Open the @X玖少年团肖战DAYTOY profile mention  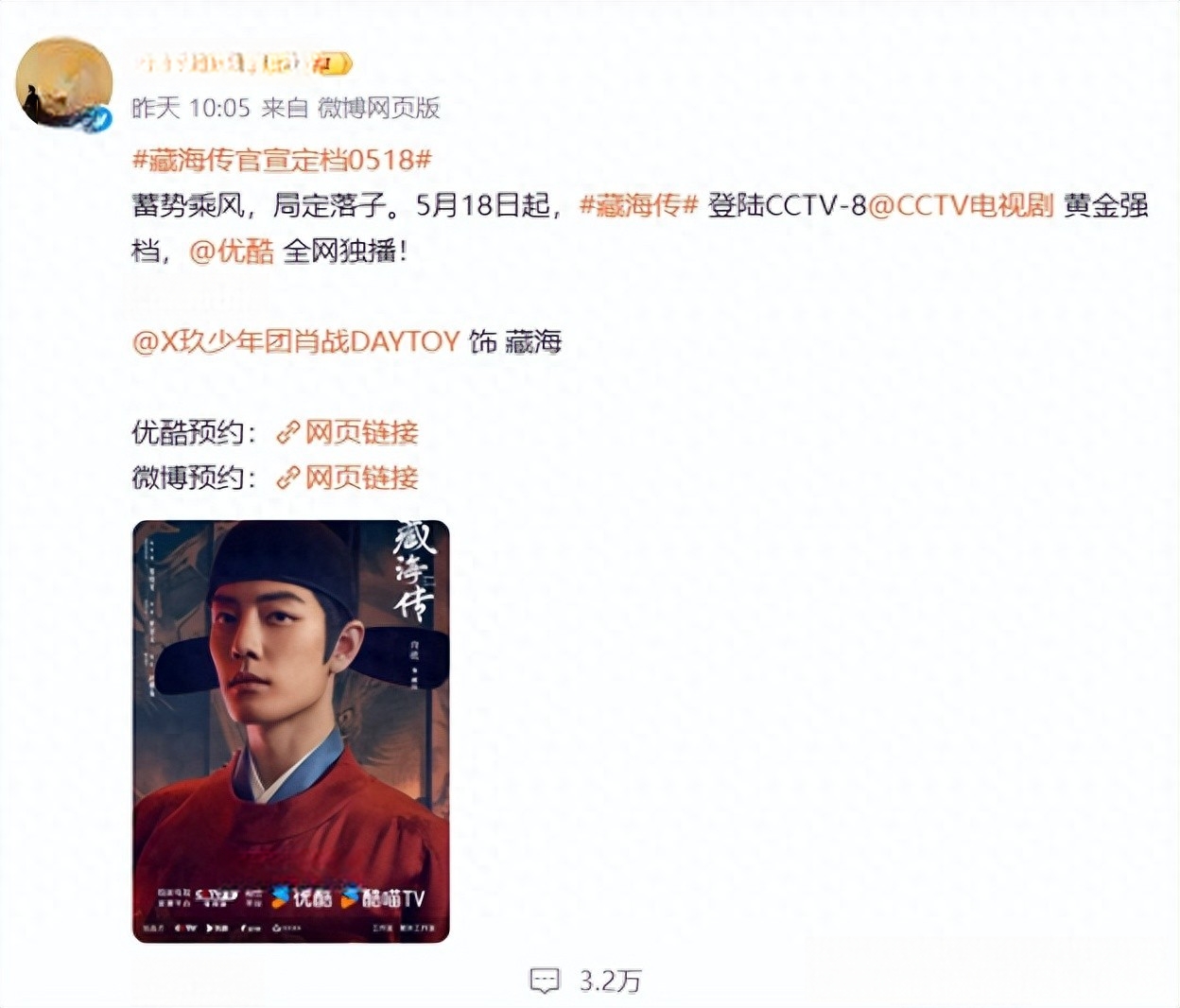point(296,341)
